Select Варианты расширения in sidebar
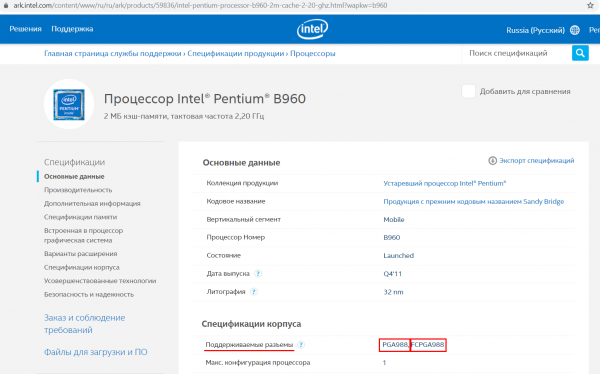The width and height of the screenshot is (600, 374). 80,254
